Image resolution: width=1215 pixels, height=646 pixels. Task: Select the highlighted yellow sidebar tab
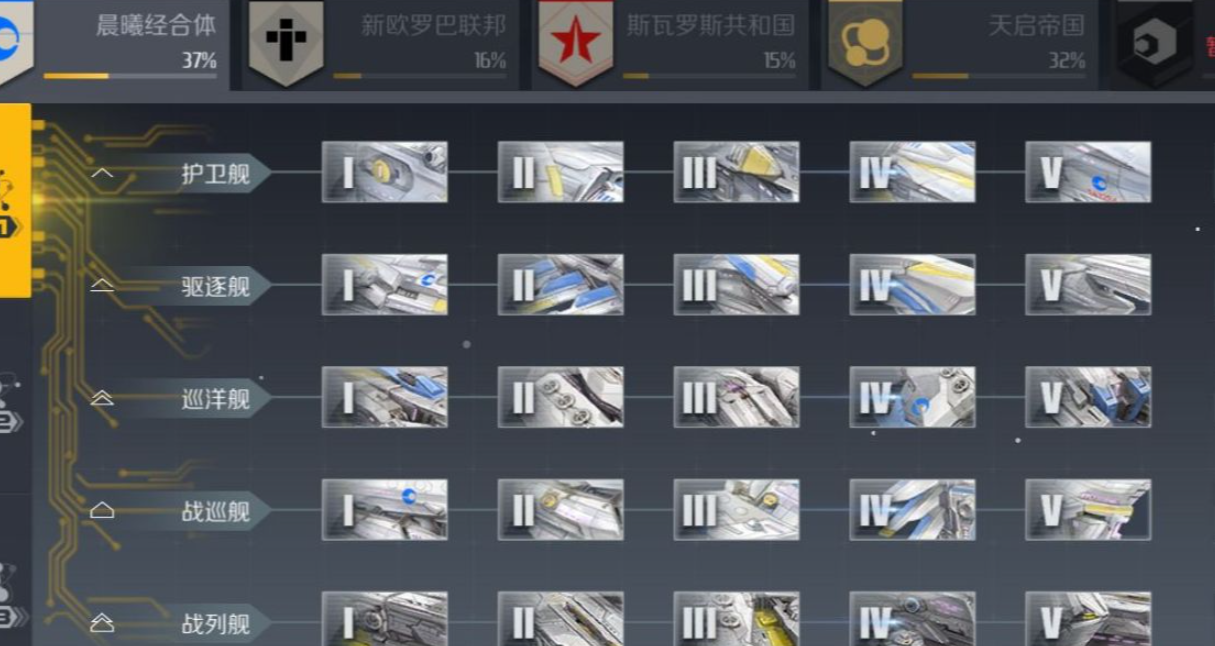[15, 200]
